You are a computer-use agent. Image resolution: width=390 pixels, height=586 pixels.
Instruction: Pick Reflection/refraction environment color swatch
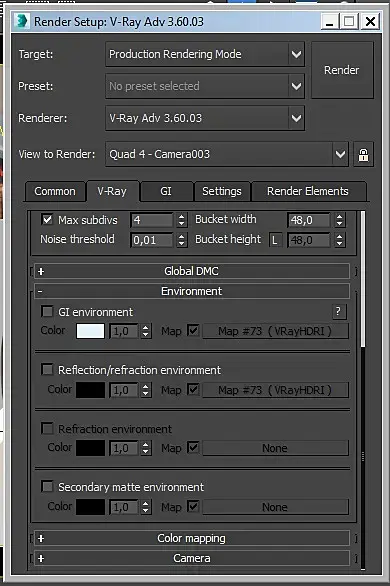(90, 390)
